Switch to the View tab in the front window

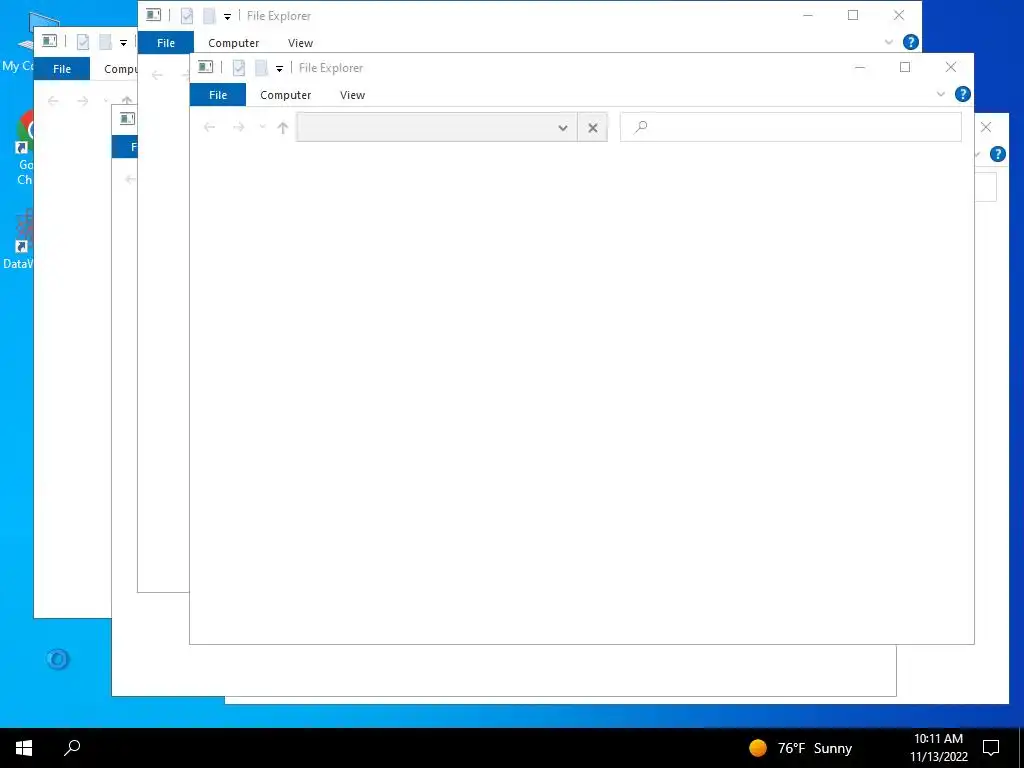[x=352, y=95]
